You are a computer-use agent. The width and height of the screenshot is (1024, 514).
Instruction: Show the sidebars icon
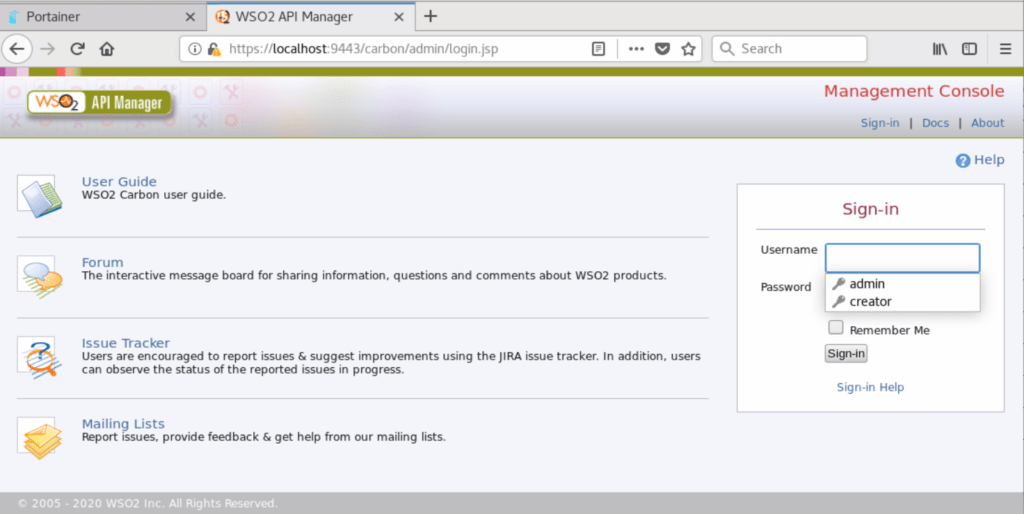click(969, 49)
